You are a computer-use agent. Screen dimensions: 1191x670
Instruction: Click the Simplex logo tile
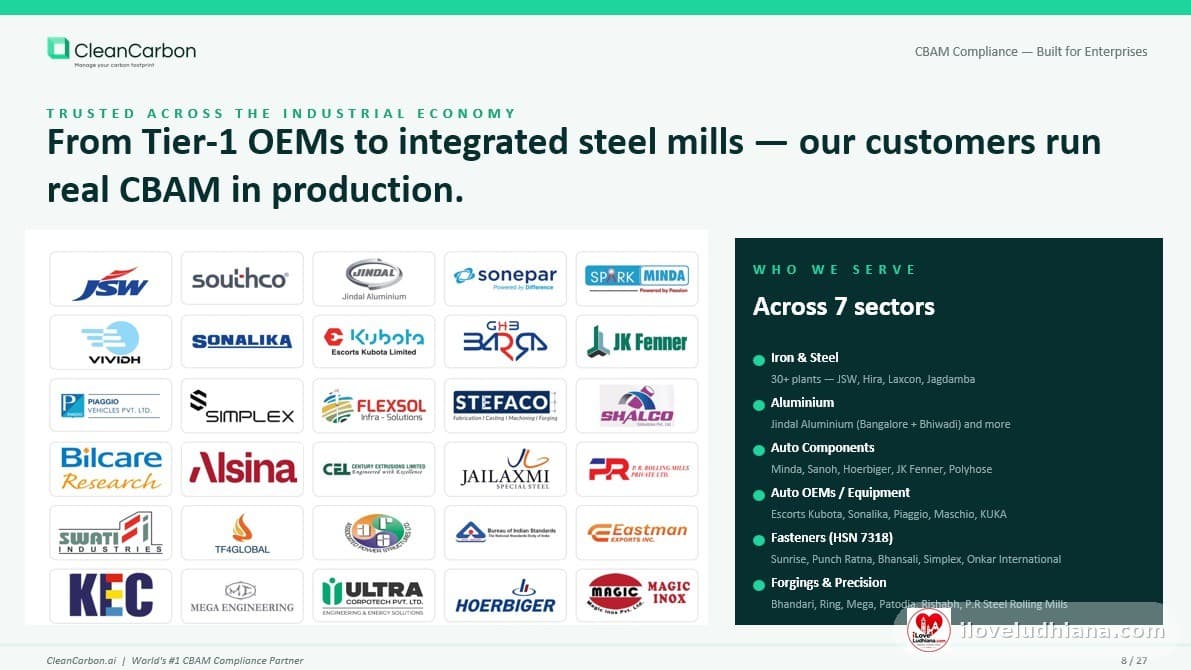point(242,406)
